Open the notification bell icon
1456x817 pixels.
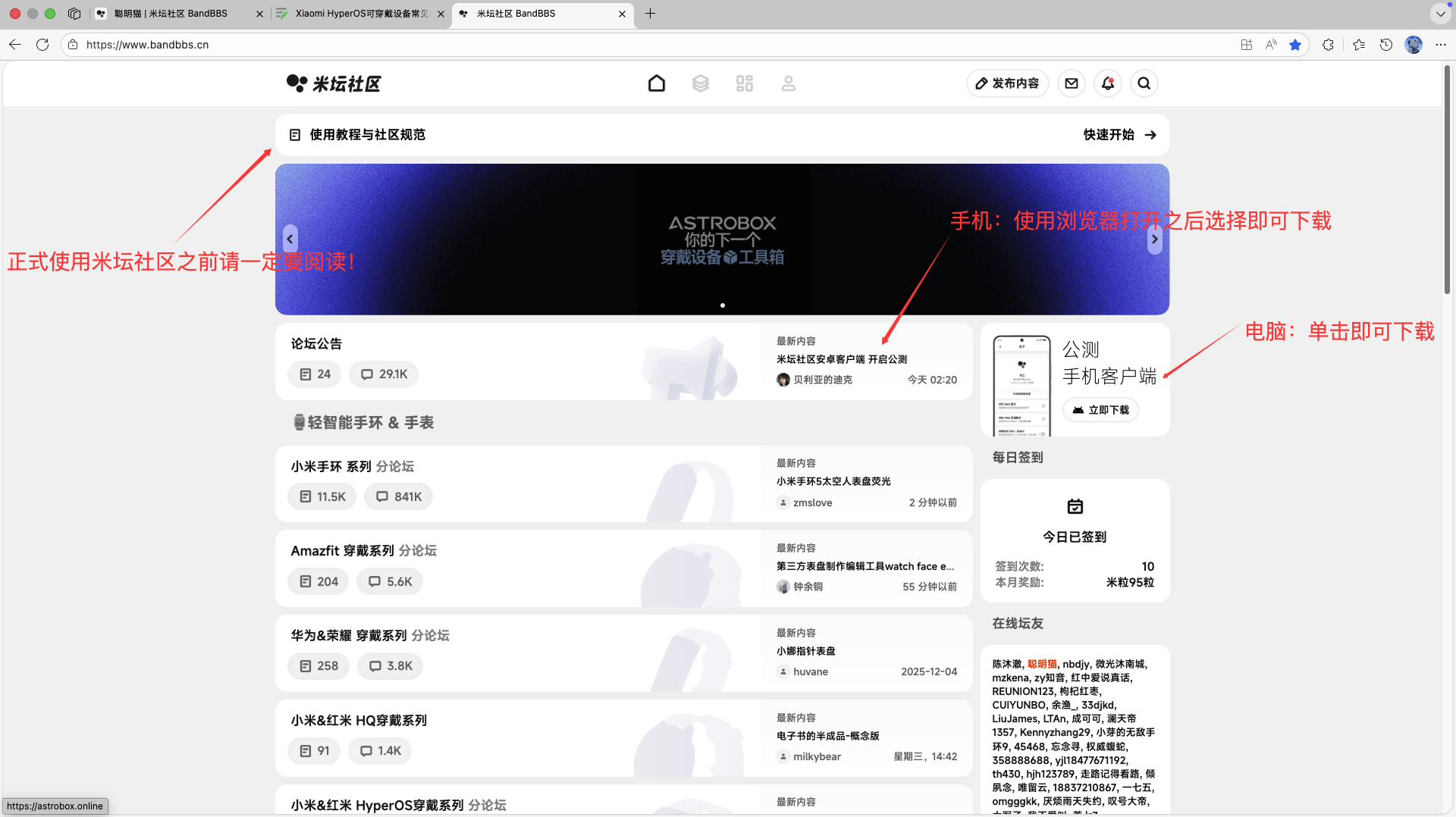[1108, 83]
